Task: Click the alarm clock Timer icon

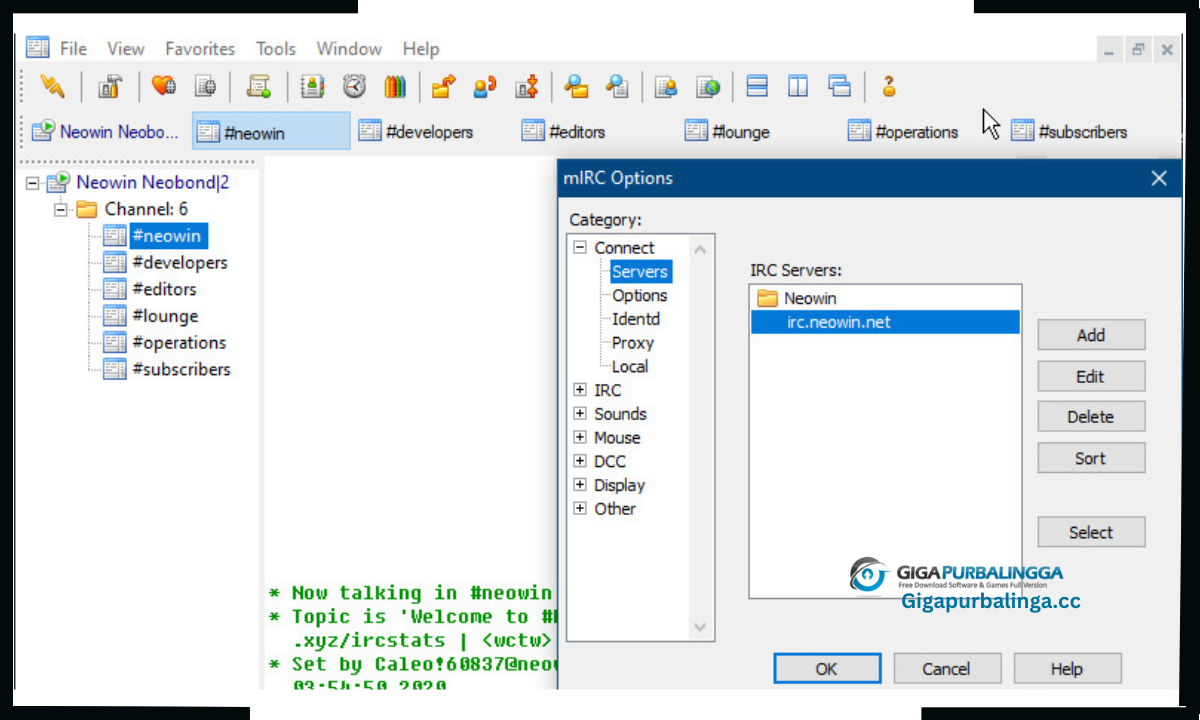Action: tap(354, 87)
